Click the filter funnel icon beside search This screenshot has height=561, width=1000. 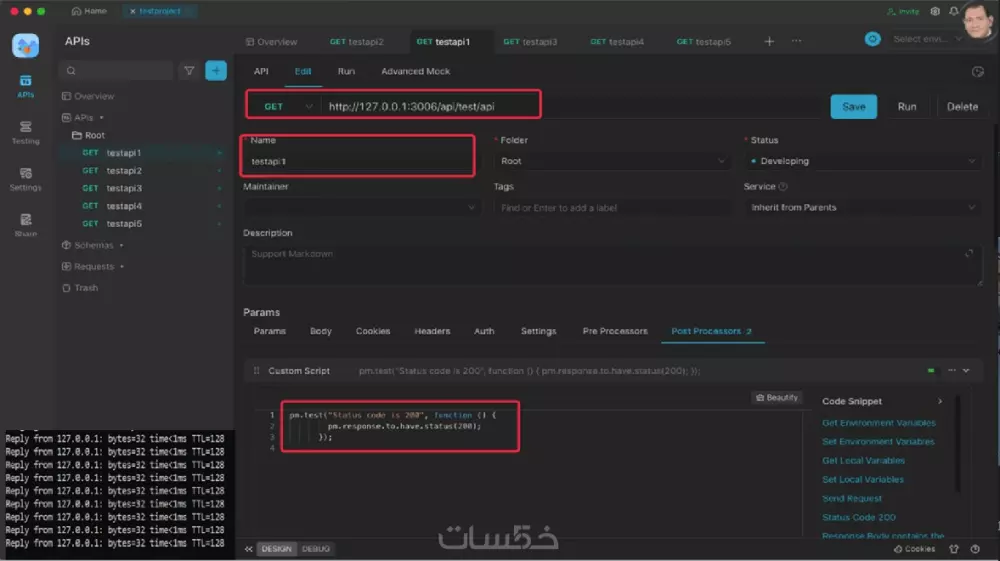tap(189, 71)
